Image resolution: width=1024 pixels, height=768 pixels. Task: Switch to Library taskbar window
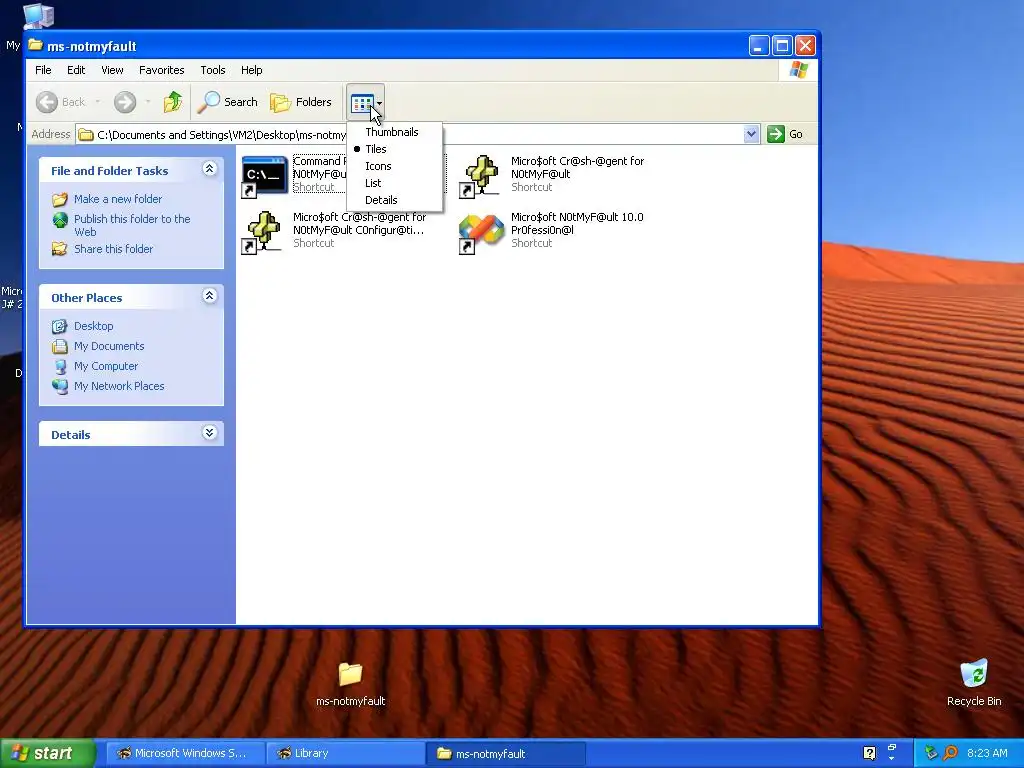pyautogui.click(x=346, y=753)
